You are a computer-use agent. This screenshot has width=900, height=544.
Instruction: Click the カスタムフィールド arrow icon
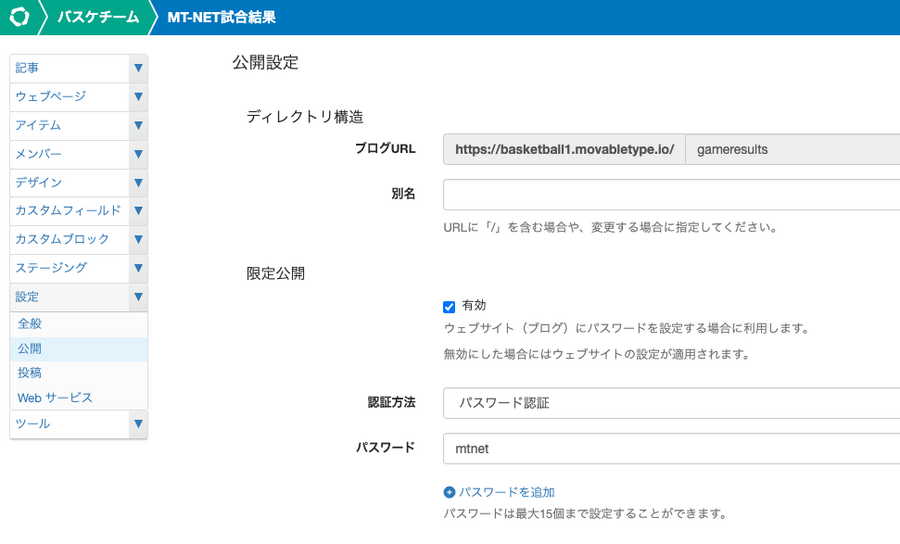point(138,211)
